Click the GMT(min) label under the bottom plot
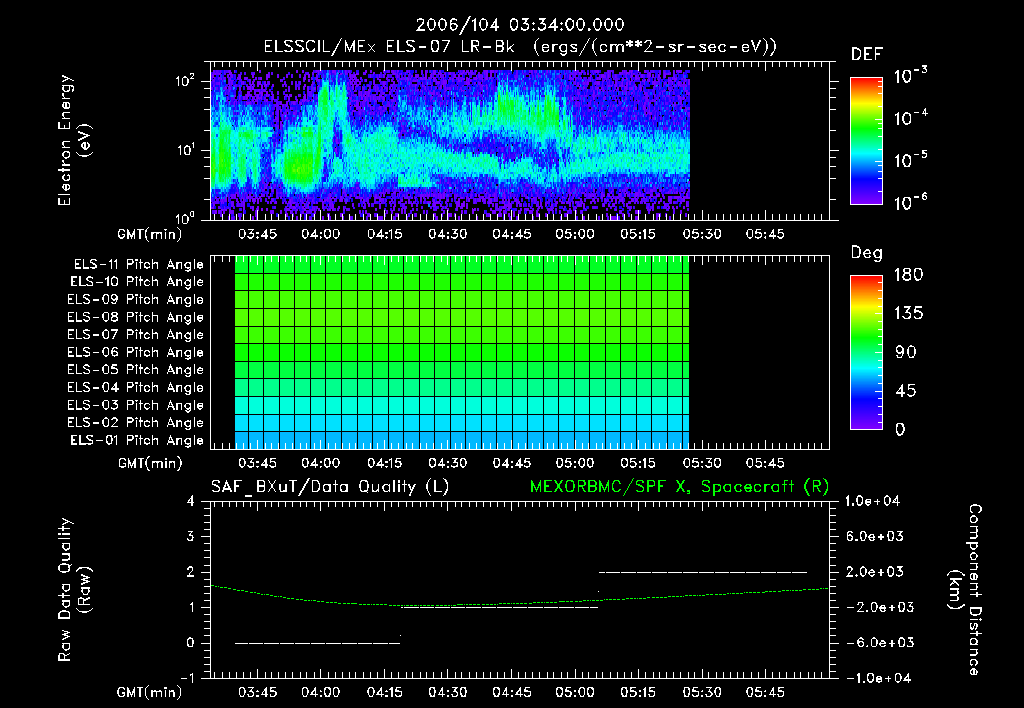 pyautogui.click(x=150, y=692)
